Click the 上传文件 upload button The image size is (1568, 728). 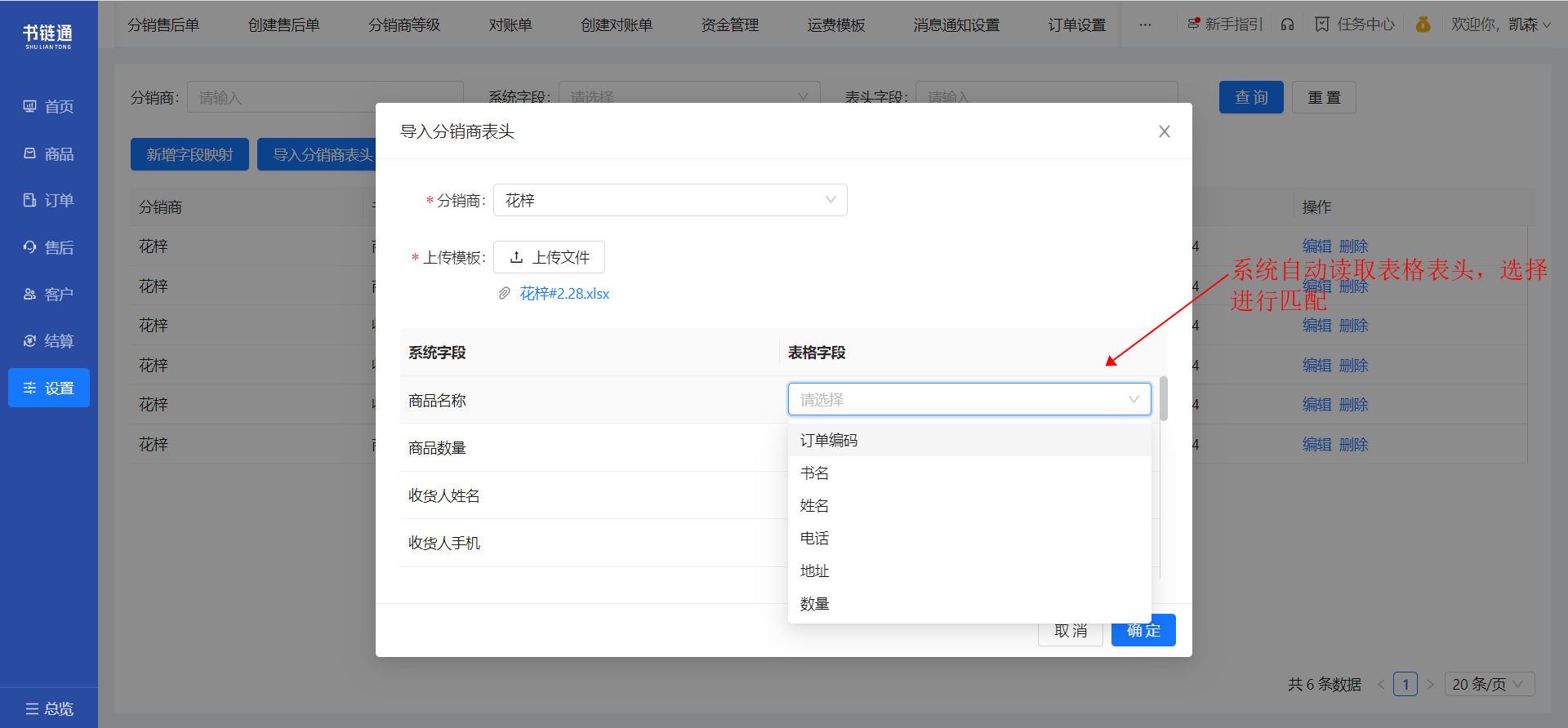pos(549,257)
